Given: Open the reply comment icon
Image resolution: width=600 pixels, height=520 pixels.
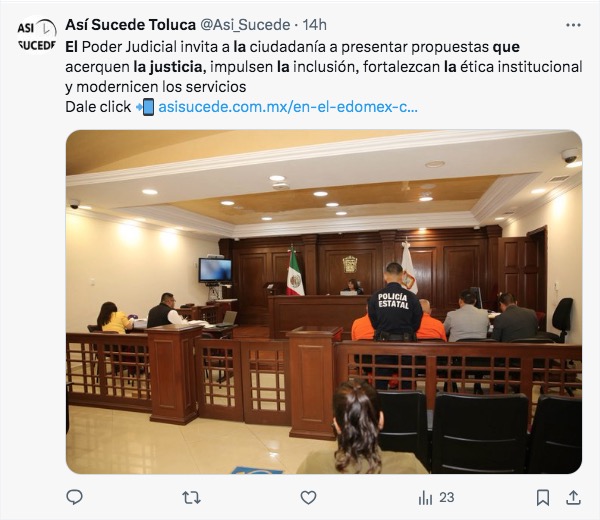Looking at the screenshot, I should coord(74,497).
